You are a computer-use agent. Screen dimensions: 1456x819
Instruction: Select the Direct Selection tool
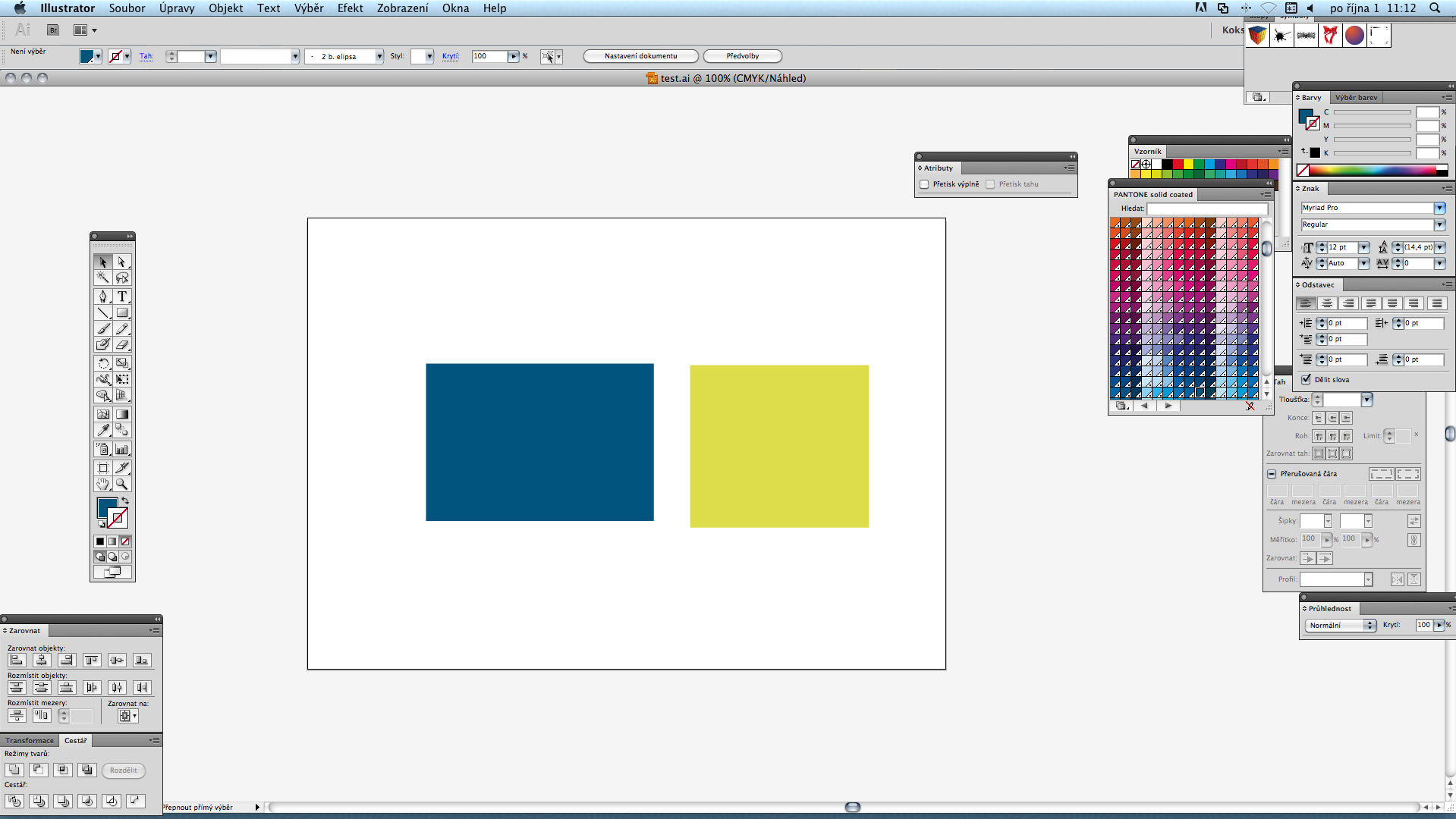tap(122, 262)
